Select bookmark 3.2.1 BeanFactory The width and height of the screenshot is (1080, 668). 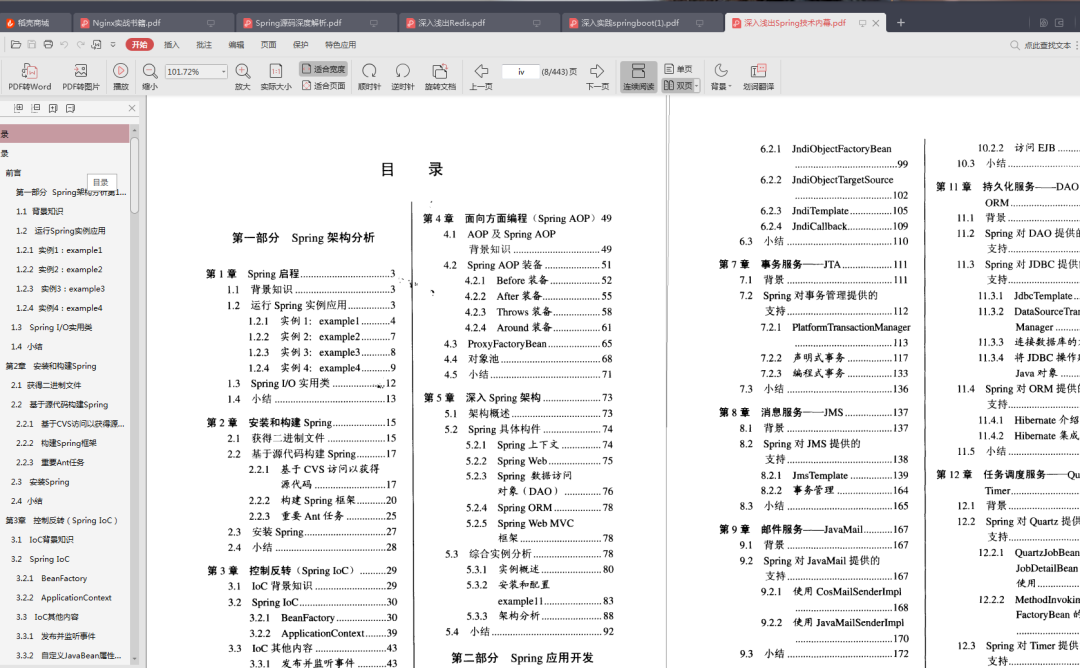point(52,578)
